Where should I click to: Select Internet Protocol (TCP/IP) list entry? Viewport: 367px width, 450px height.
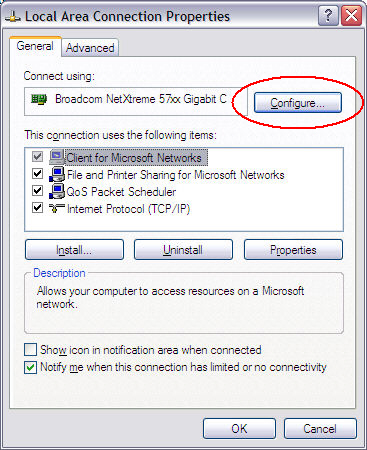click(128, 209)
